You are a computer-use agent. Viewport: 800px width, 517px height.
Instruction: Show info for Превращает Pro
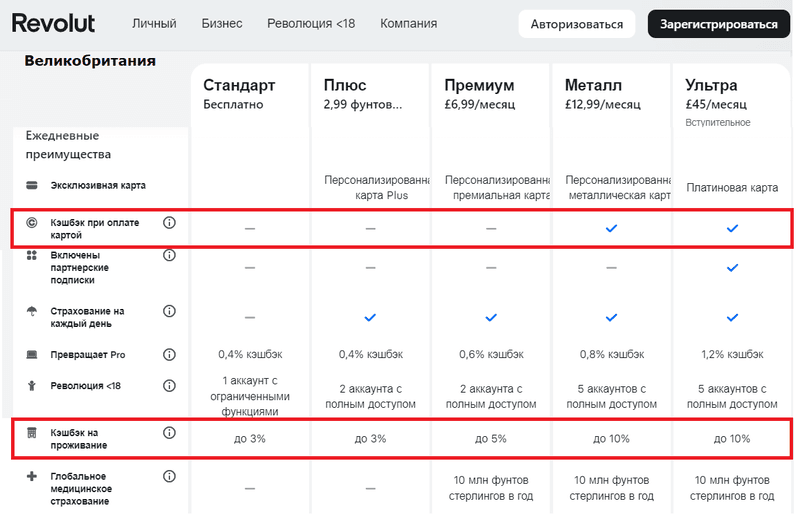pyautogui.click(x=169, y=355)
